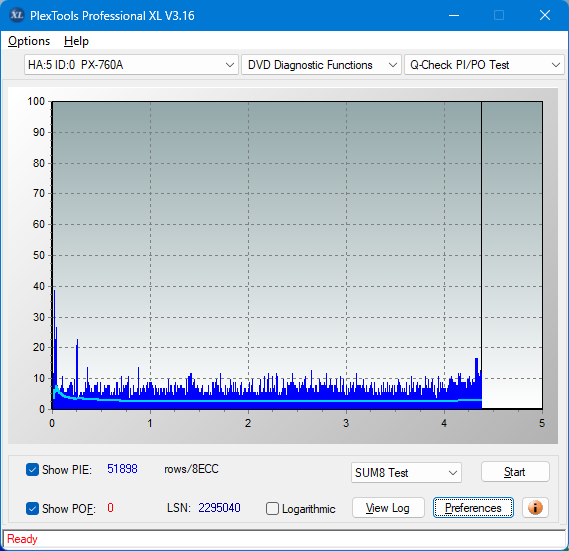Click the Ready status bar text
Screen dimensions: 569x551
pos(22,539)
